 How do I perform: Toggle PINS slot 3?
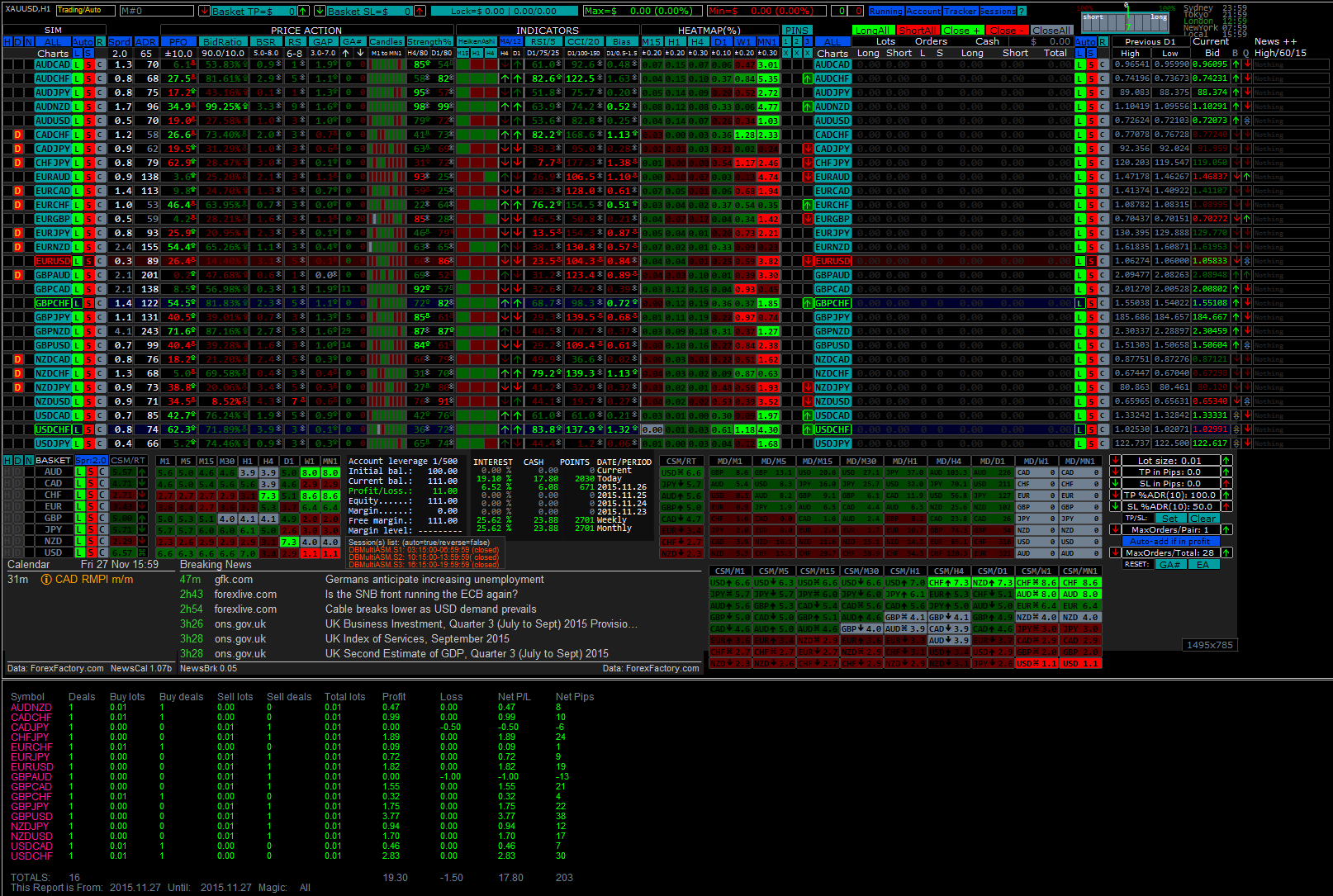pos(808,41)
